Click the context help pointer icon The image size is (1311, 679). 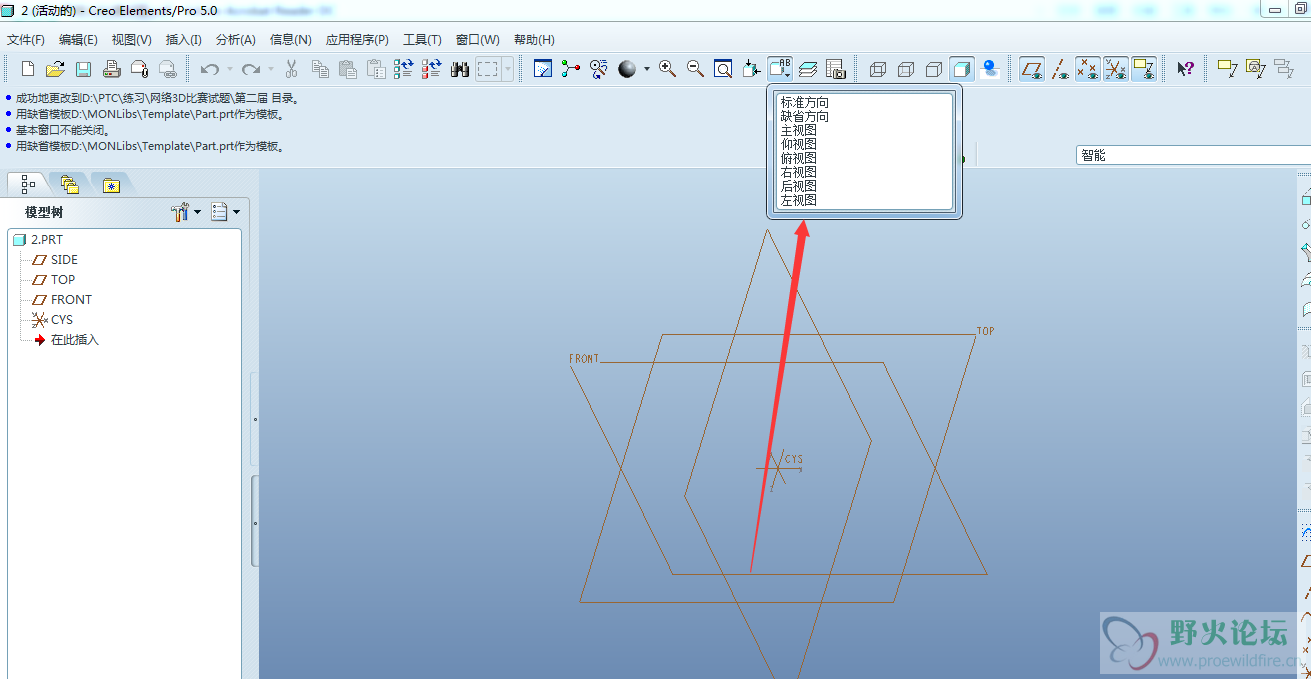click(x=1185, y=69)
